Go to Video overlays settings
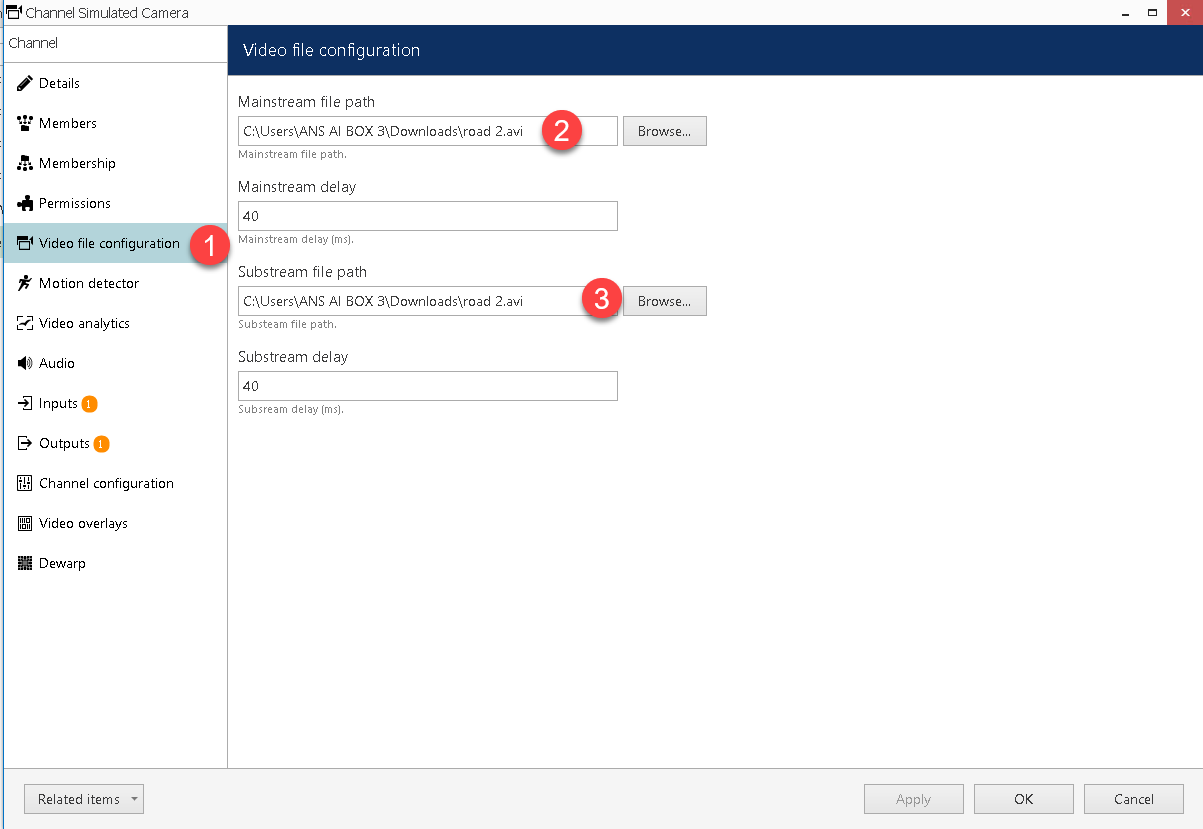 [83, 523]
